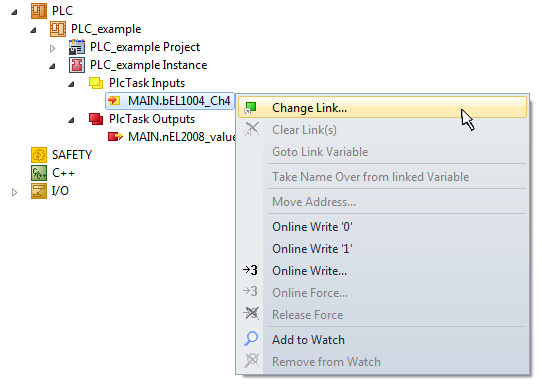Select the PLC_example Project icon
The height and width of the screenshot is (384, 542).
(77, 47)
